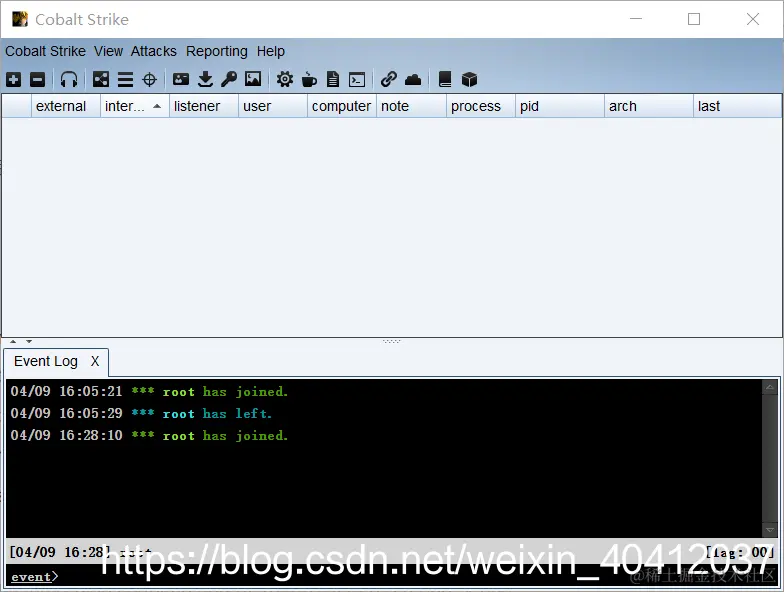Viewport: 784px width, 592px height.
Task: Close the Event Log tab with X
Action: 95,361
